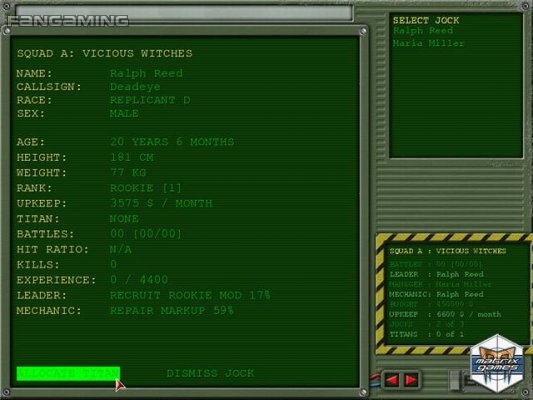Select Ralph Reed in Select Jock list
The image size is (533, 400).
[423, 31]
